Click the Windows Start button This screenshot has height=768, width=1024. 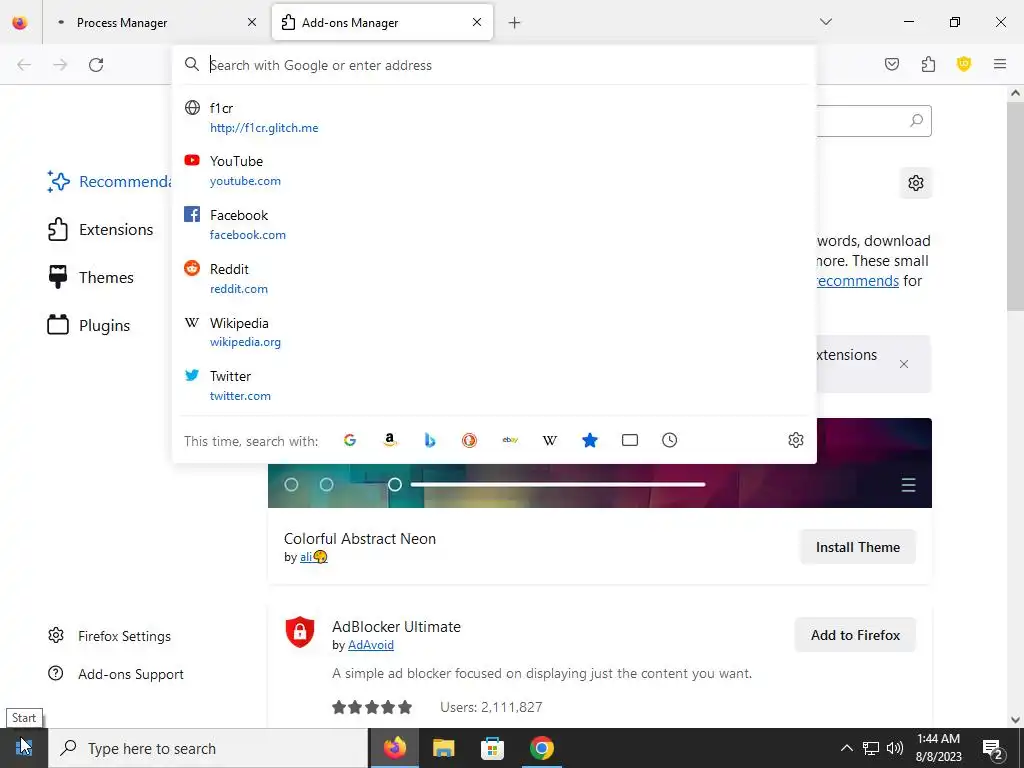coord(24,748)
